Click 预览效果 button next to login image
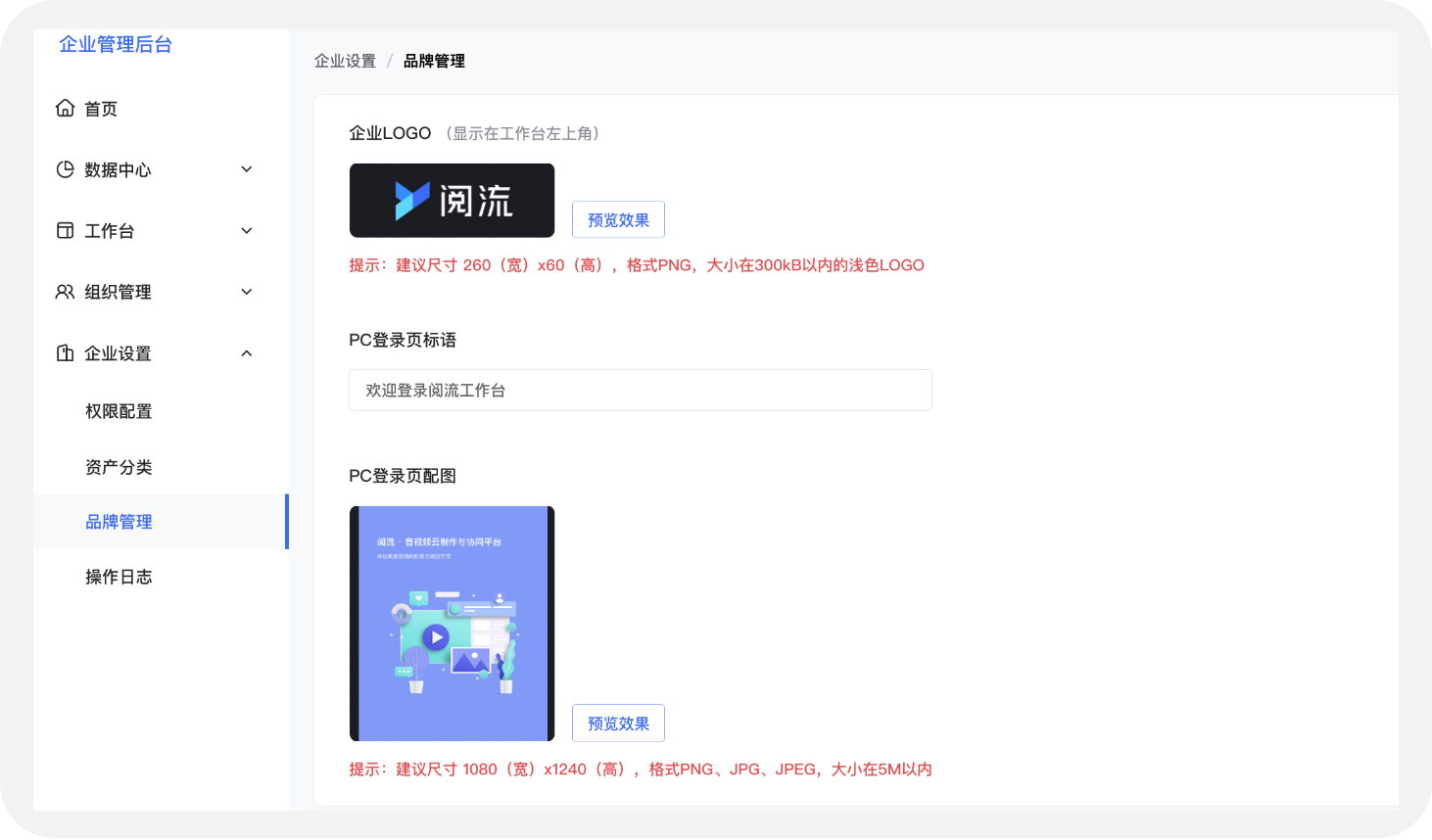 point(618,723)
